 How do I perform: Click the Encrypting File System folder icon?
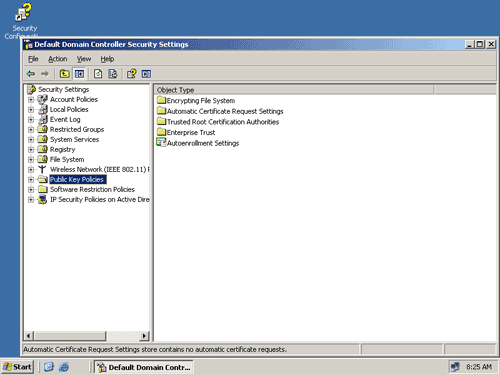tap(161, 100)
